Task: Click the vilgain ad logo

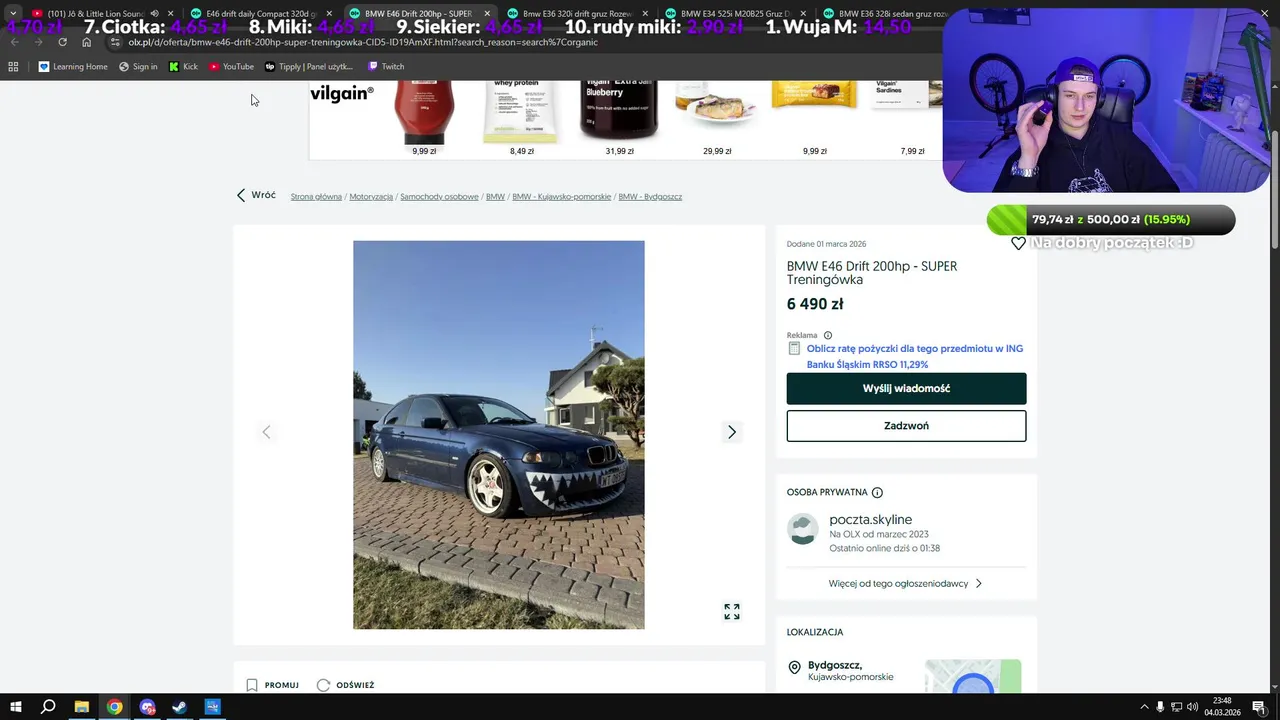Action: pyautogui.click(x=342, y=93)
